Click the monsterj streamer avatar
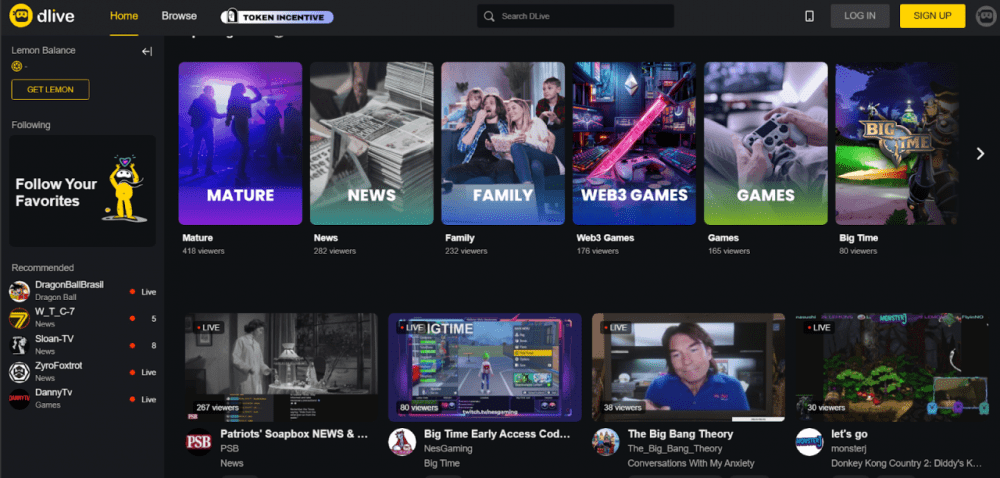This screenshot has width=1000, height=478. pos(809,442)
